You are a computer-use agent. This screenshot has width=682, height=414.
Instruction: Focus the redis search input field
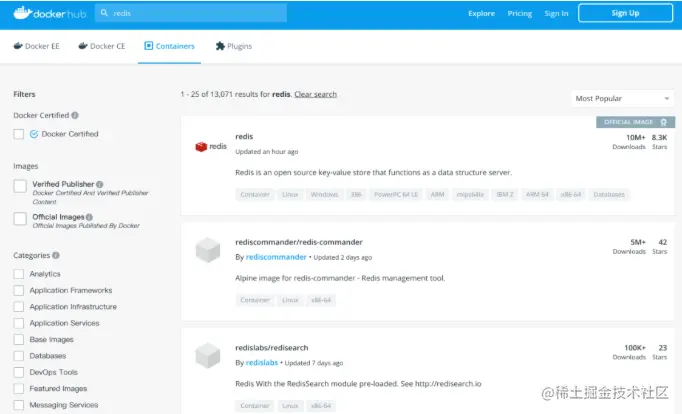point(191,13)
